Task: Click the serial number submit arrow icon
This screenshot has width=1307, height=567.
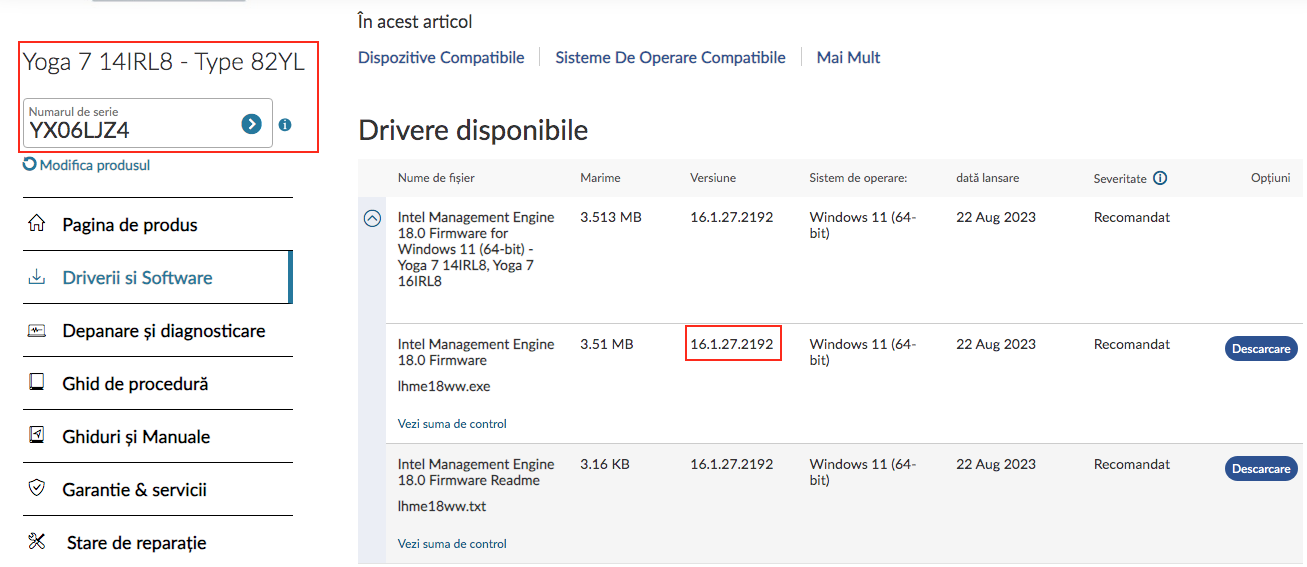Action: click(x=251, y=124)
